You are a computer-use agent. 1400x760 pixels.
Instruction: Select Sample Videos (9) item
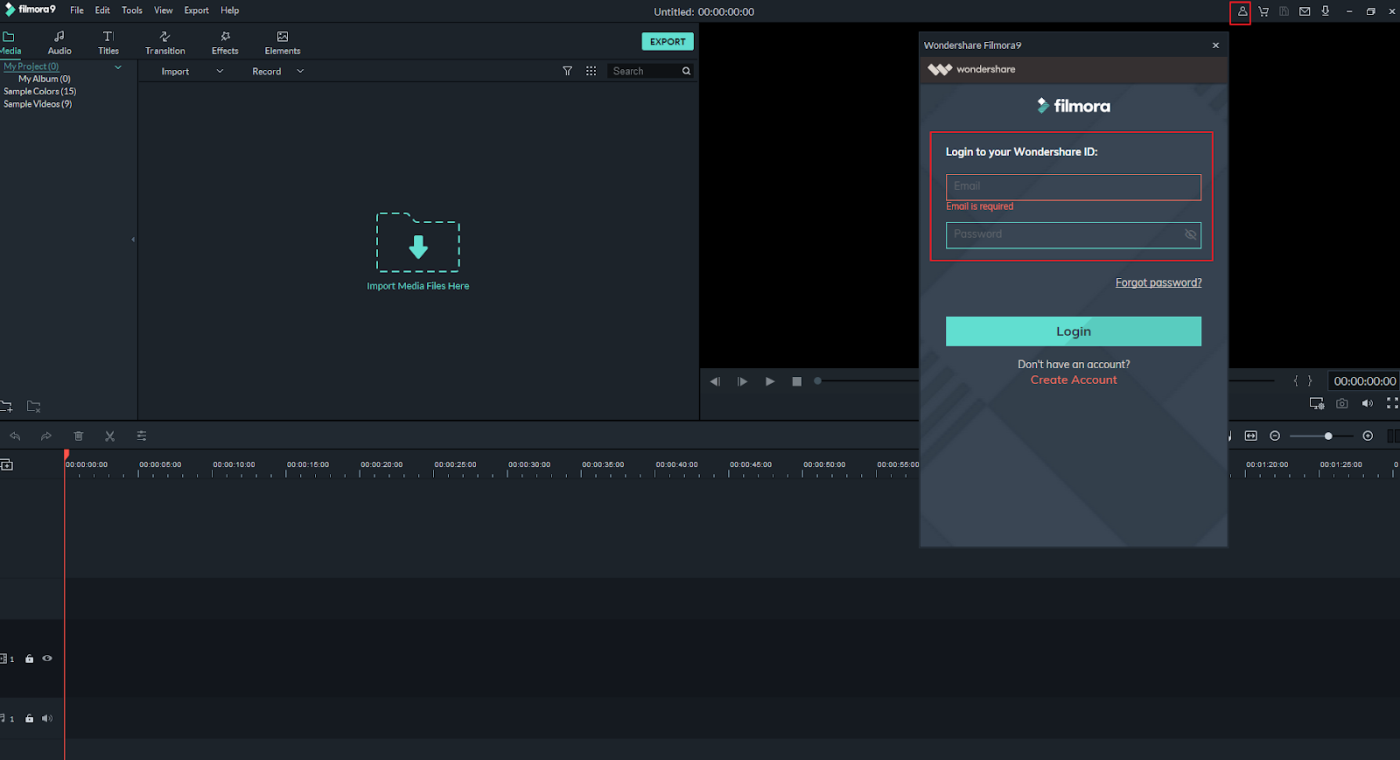[38, 104]
